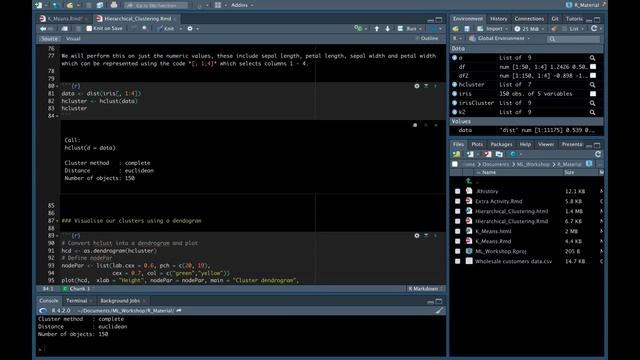
Task: Switch editor to Visual mode
Action: click(x=73, y=39)
